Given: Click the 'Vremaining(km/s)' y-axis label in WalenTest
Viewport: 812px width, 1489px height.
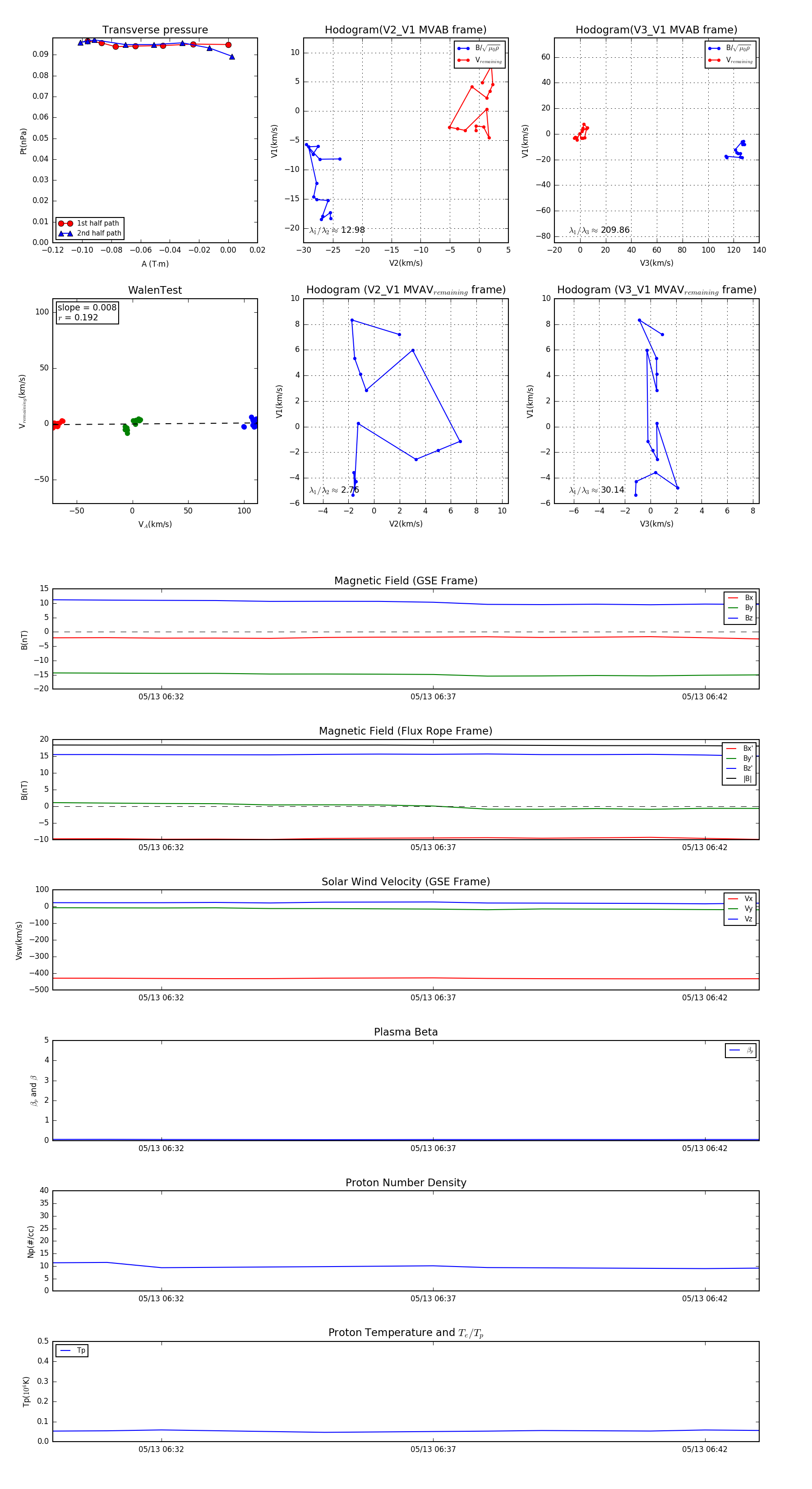Looking at the screenshot, I should point(23,401).
